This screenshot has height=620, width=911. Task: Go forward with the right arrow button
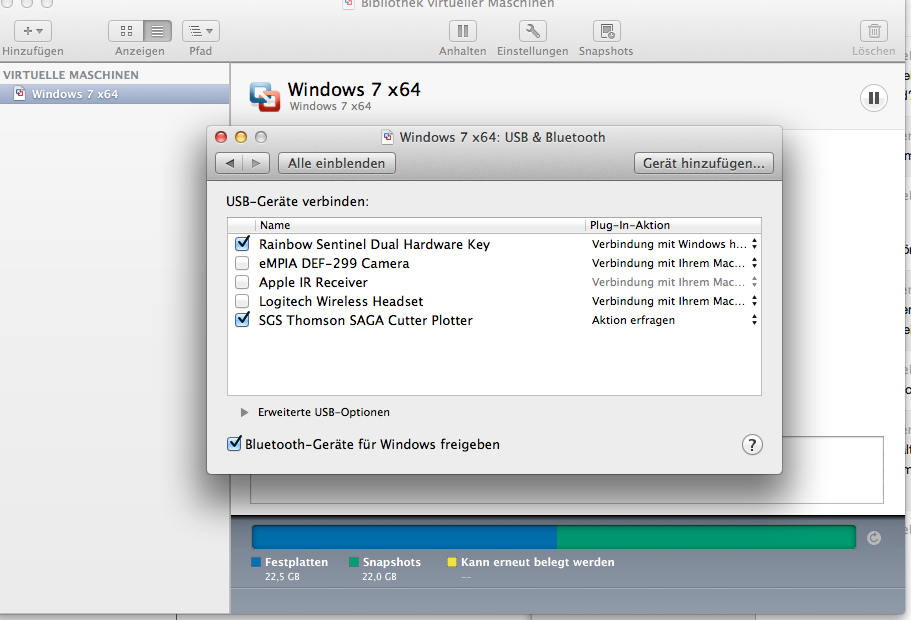pos(256,163)
